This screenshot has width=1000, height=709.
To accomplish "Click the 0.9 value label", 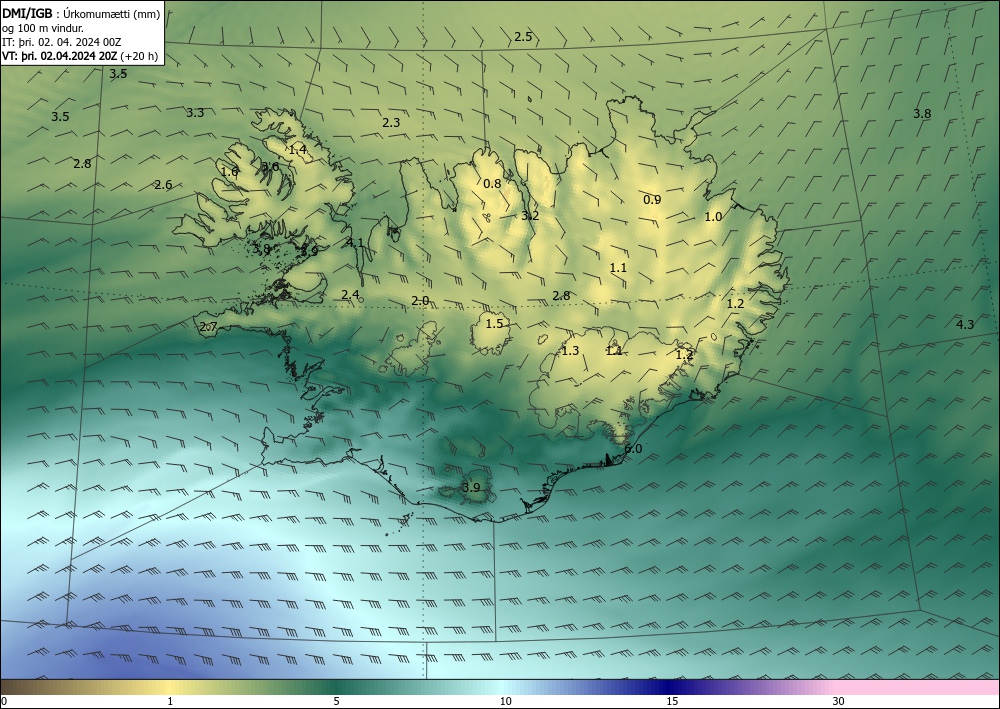I will point(652,200).
